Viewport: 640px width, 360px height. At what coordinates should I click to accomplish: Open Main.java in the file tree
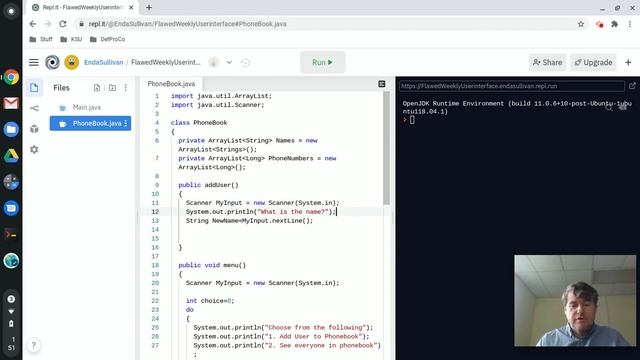[x=87, y=107]
